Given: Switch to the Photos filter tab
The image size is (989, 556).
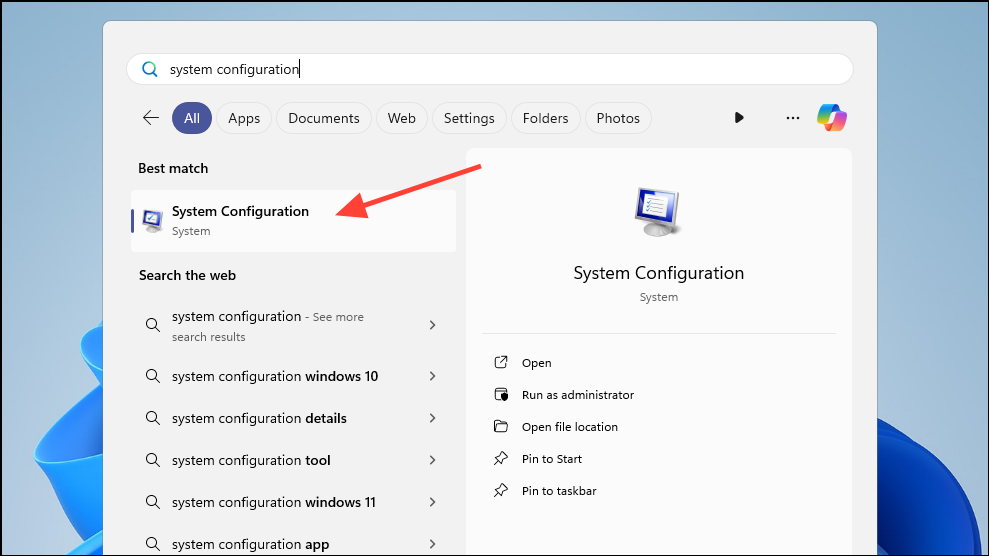Looking at the screenshot, I should click(618, 118).
